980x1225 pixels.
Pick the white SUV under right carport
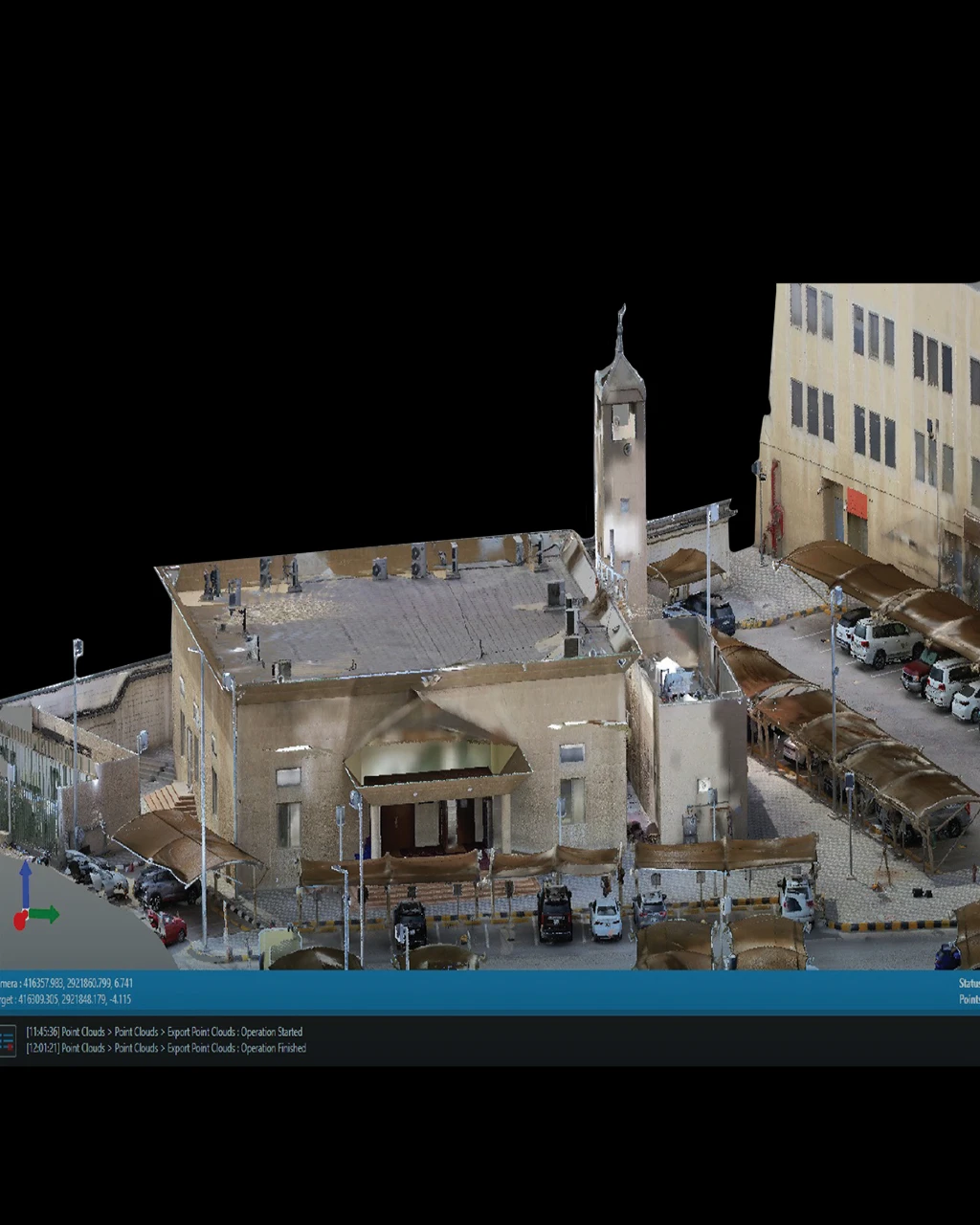tap(882, 641)
